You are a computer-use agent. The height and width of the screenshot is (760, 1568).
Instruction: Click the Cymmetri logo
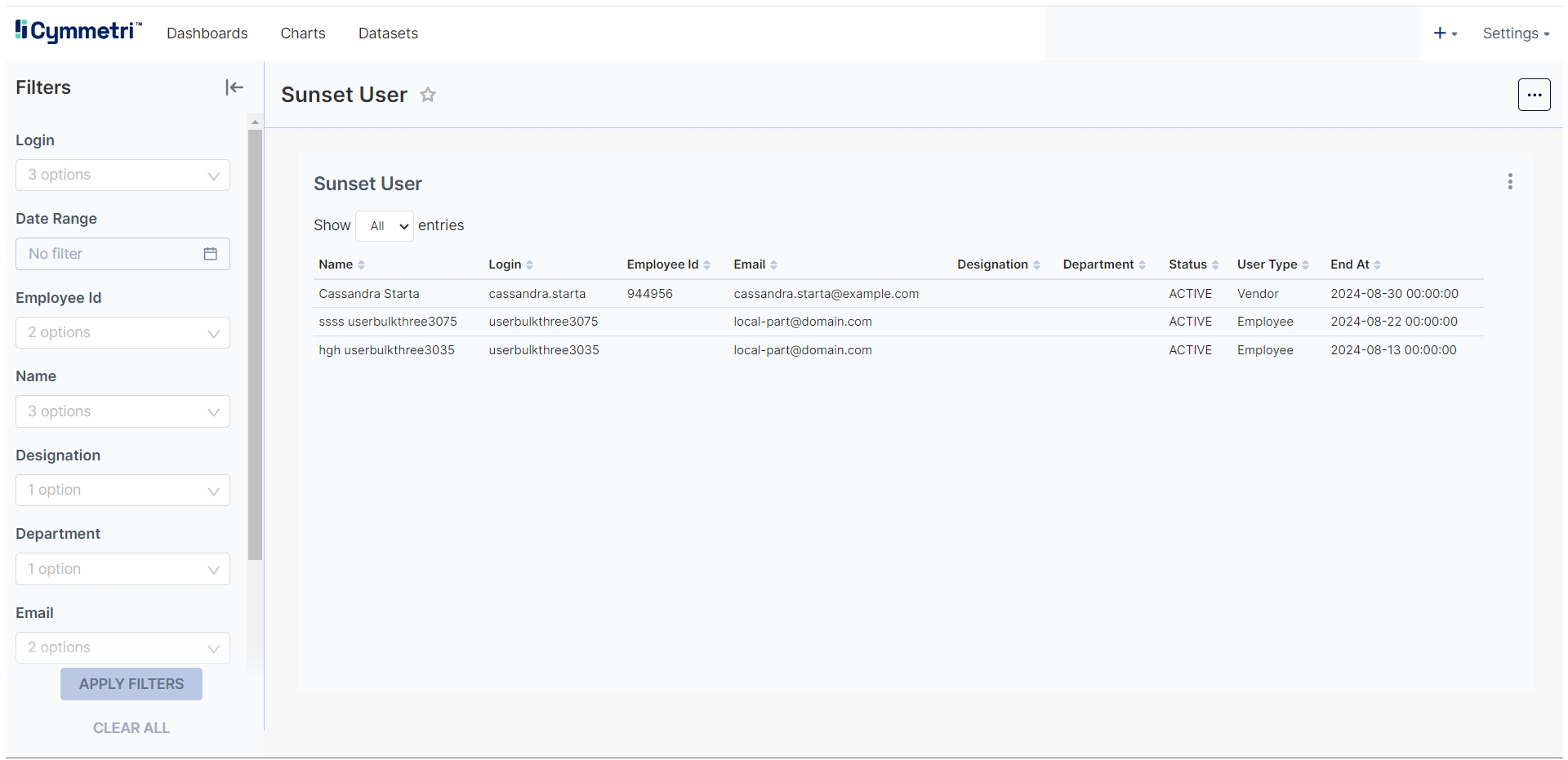pos(78,32)
